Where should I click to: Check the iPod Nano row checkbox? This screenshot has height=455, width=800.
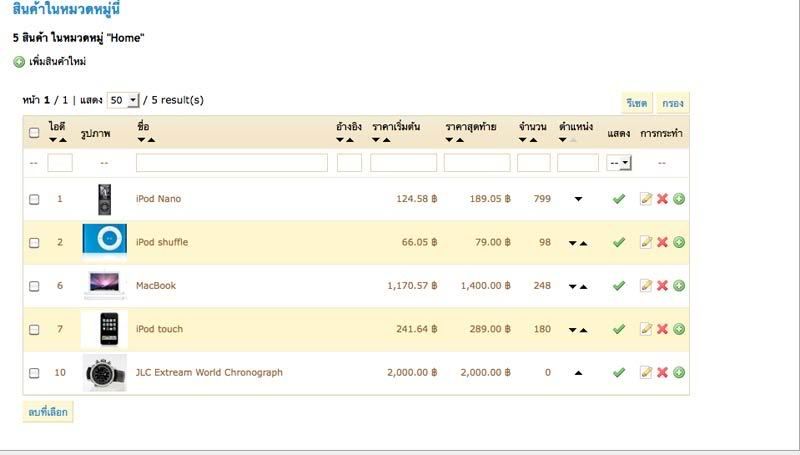(x=34, y=199)
